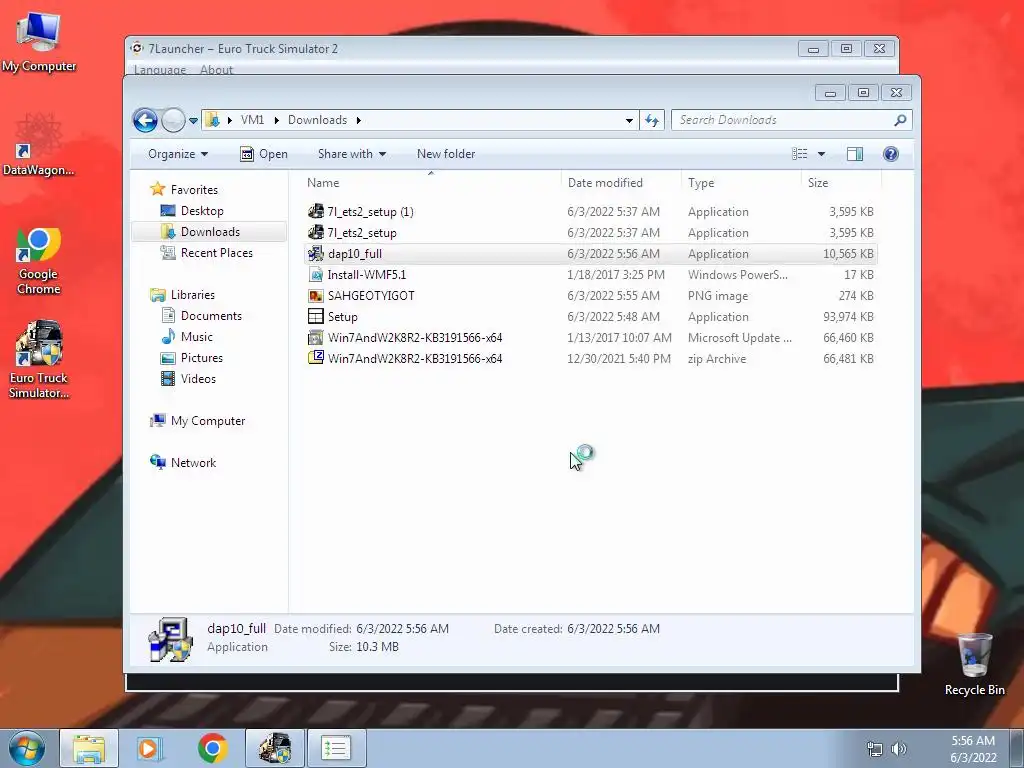Expand the address bar history dropdown
The width and height of the screenshot is (1024, 768).
(x=629, y=121)
